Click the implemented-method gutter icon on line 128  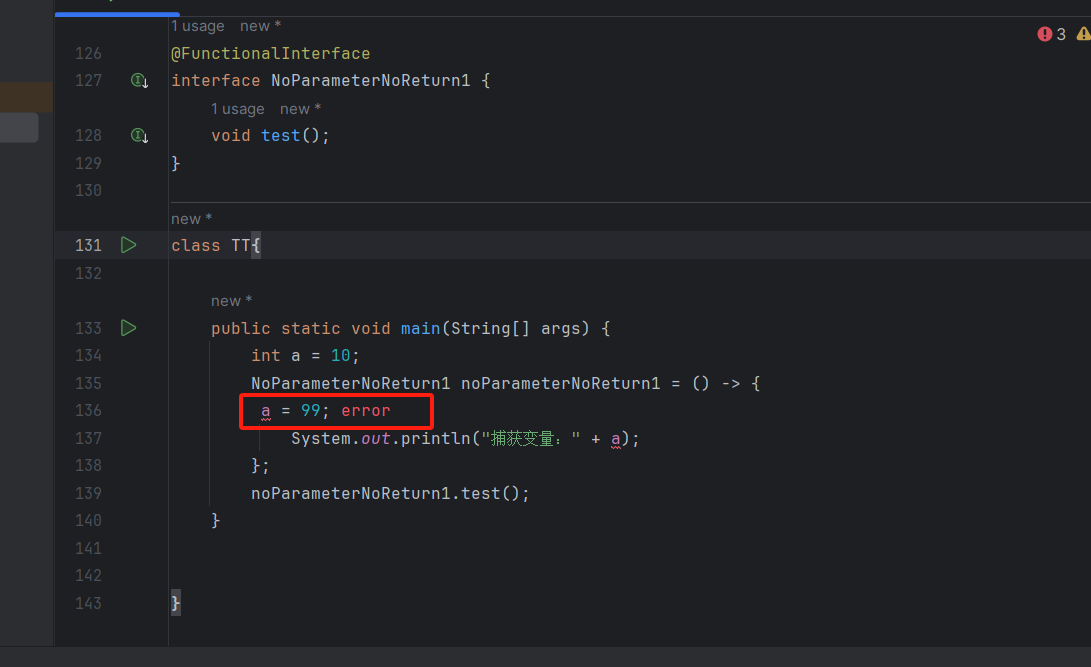coord(139,136)
